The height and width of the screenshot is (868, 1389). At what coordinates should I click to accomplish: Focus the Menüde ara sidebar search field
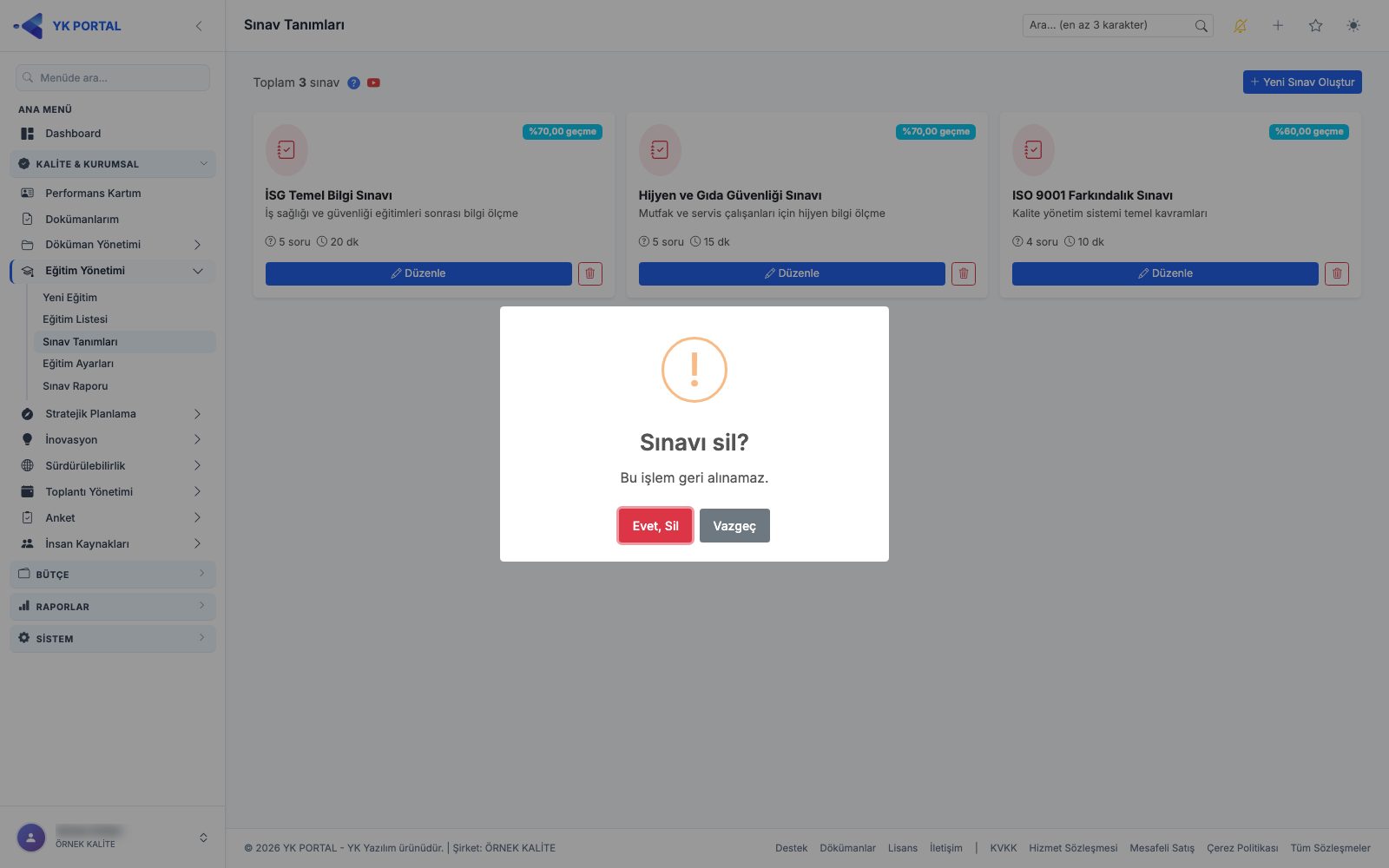coord(113,77)
